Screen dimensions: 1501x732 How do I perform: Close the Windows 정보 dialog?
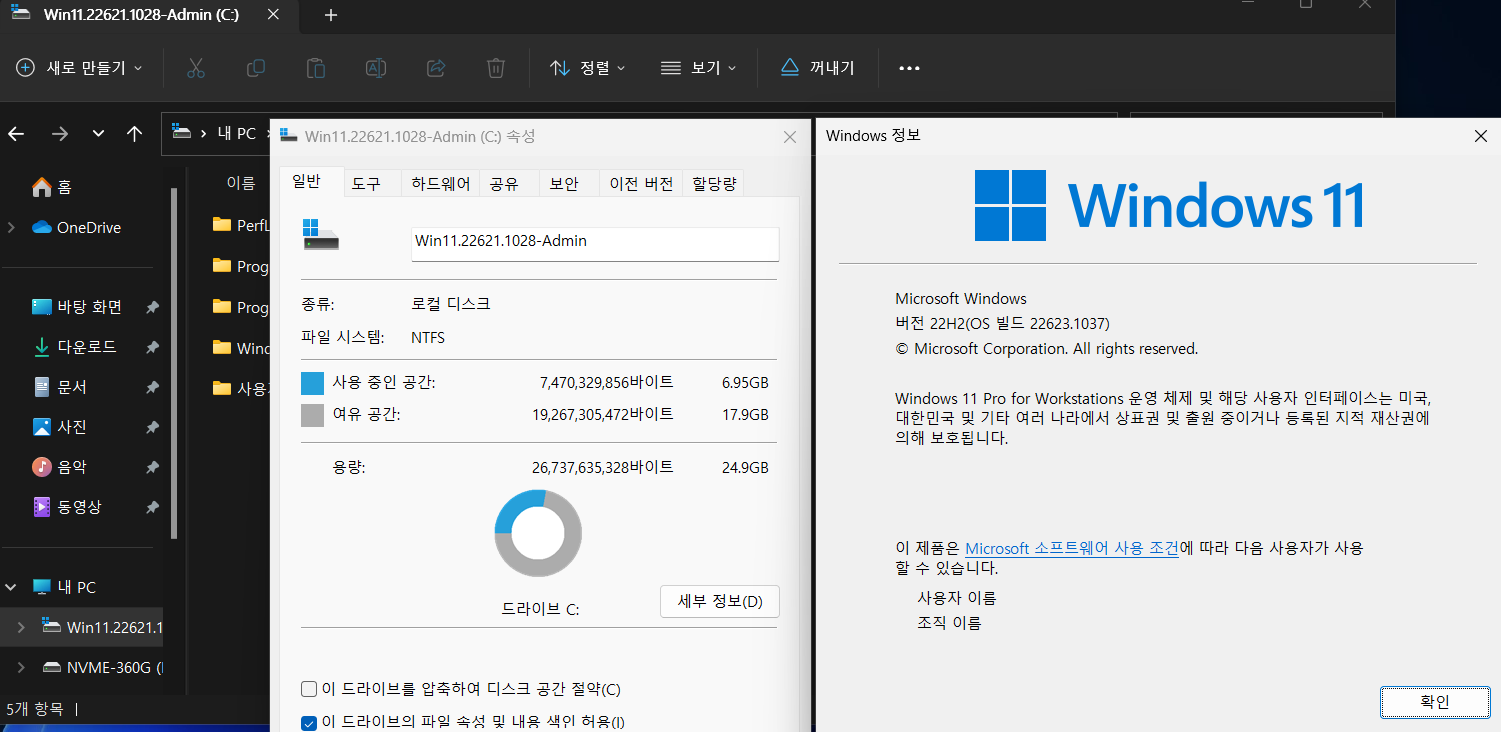pyautogui.click(x=1481, y=136)
